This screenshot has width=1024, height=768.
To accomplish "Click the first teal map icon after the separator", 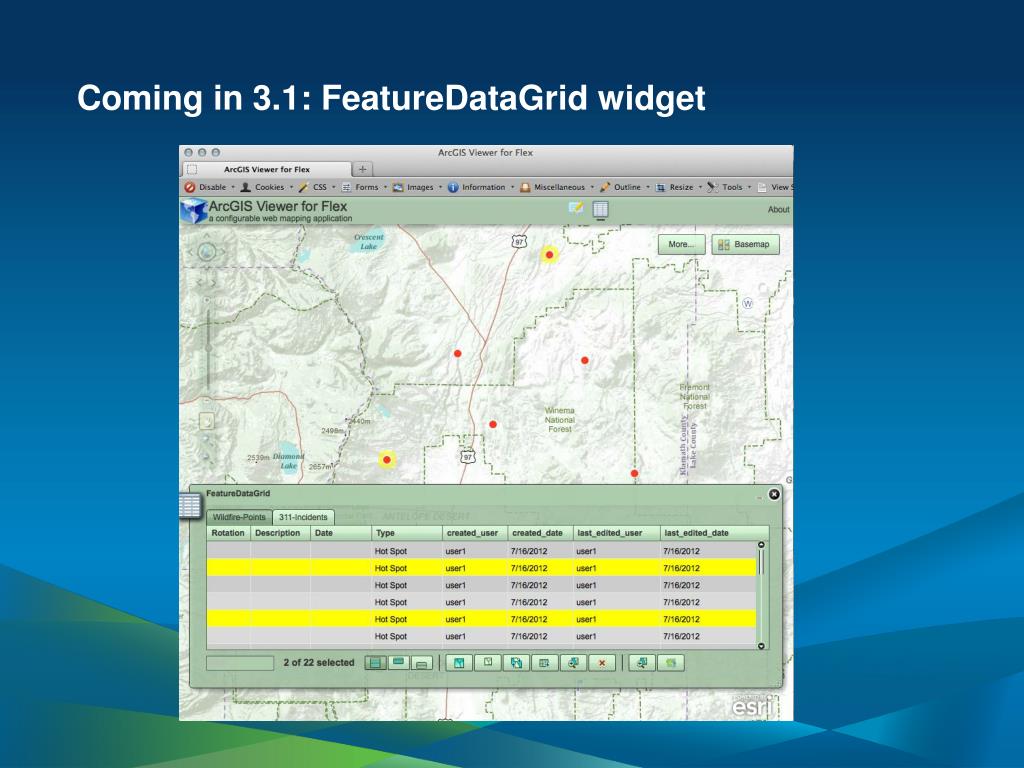I will pos(459,663).
